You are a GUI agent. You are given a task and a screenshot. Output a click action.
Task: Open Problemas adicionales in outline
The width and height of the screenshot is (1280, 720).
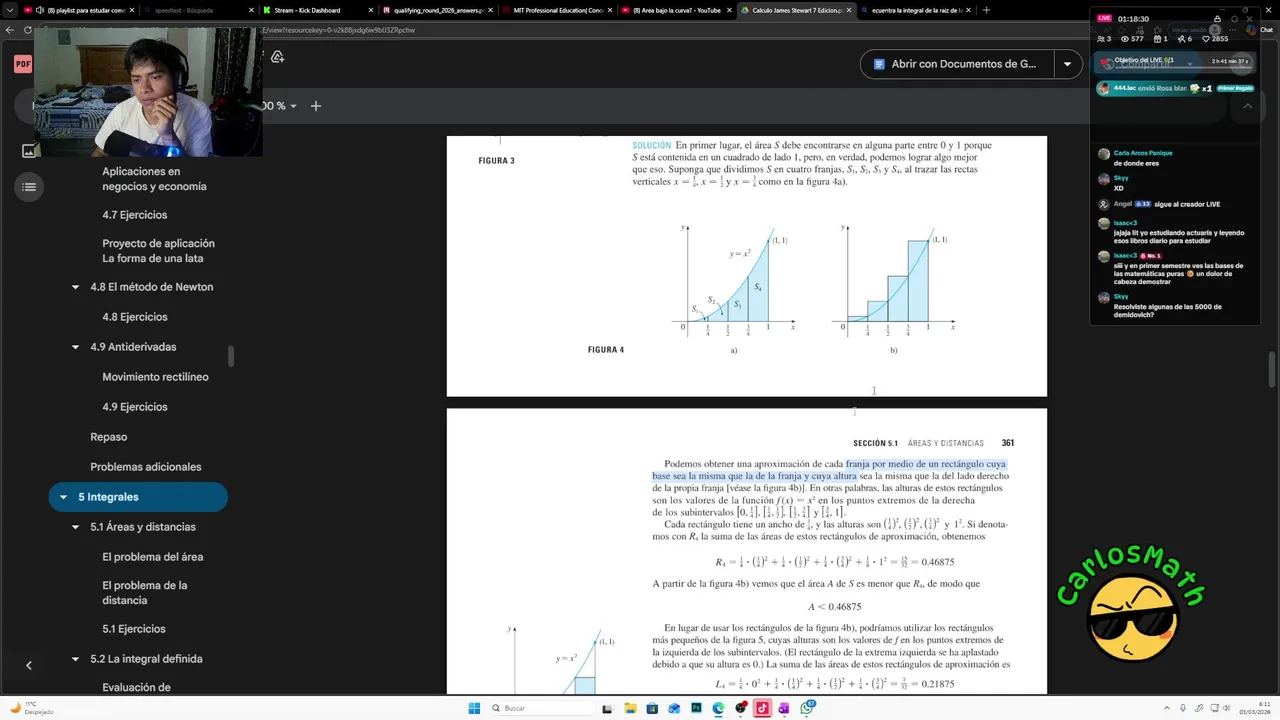(146, 467)
